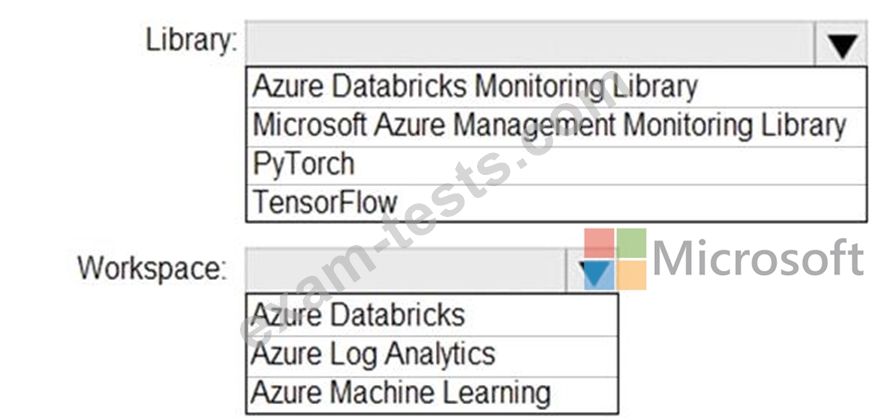The height and width of the screenshot is (417, 869).
Task: Click the red square of Microsoft logo
Action: point(599,243)
